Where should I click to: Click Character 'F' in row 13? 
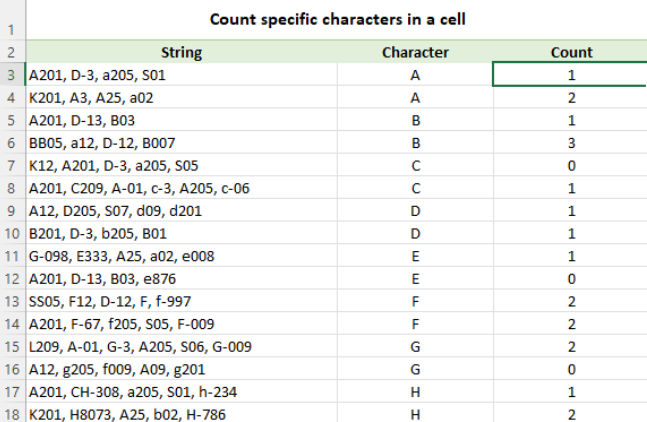pyautogui.click(x=415, y=301)
